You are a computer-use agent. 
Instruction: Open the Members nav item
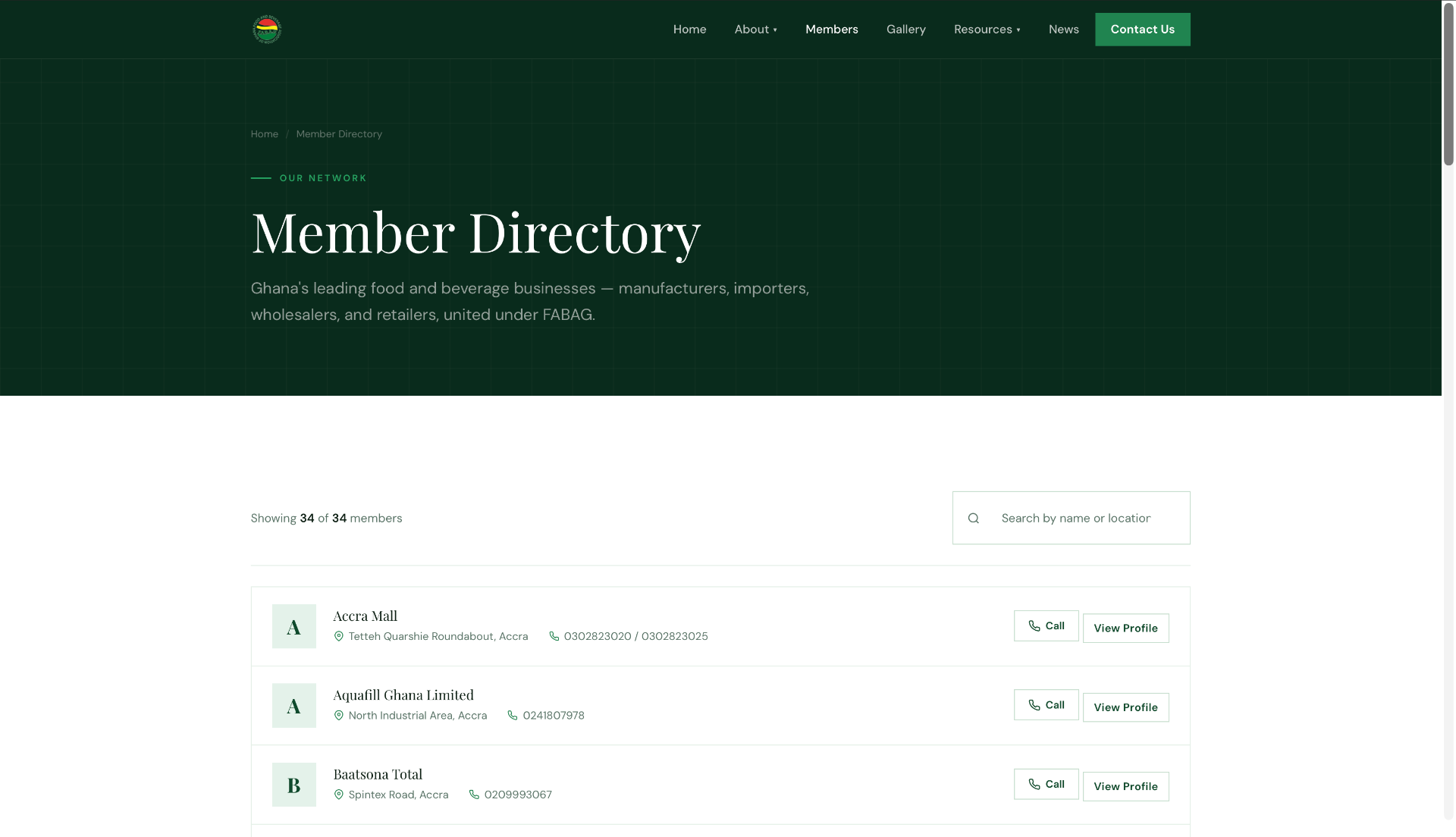(x=832, y=30)
